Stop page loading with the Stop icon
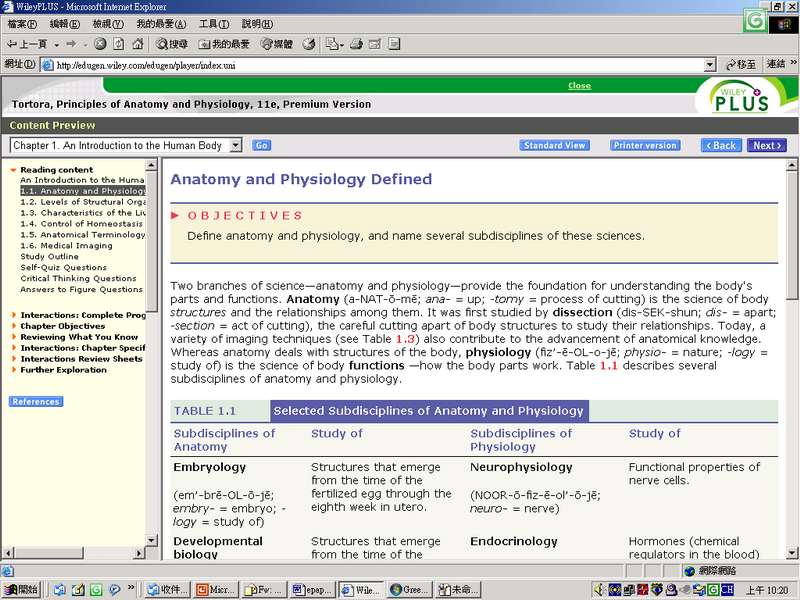 point(100,44)
